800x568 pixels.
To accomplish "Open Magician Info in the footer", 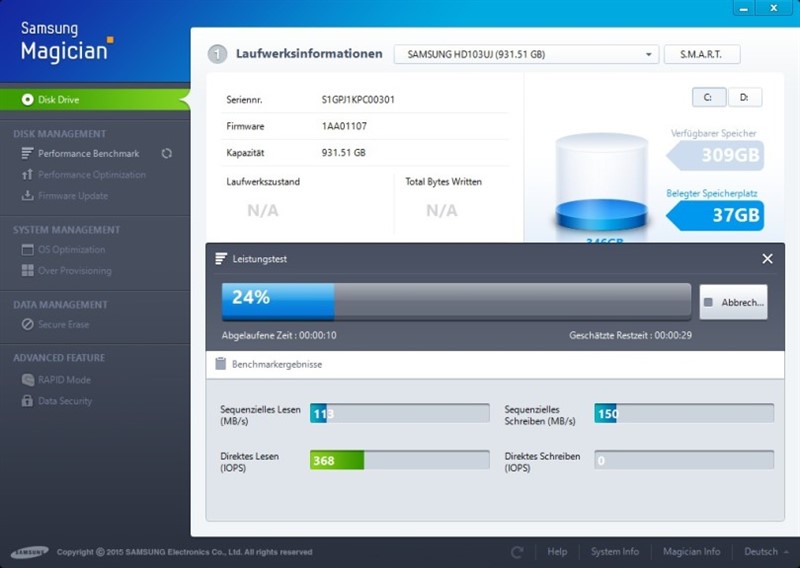I will (x=691, y=552).
